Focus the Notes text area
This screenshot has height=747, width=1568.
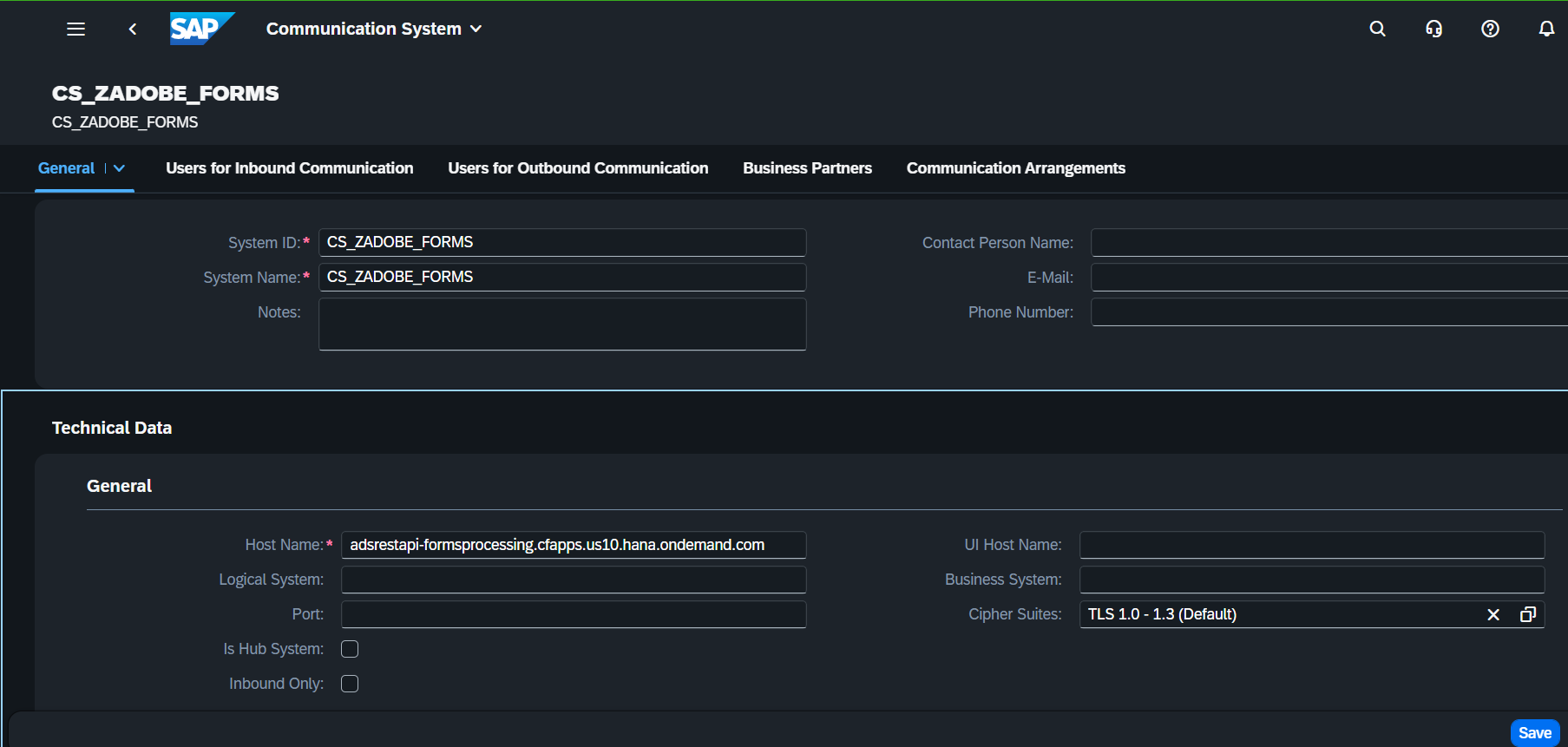tap(562, 324)
